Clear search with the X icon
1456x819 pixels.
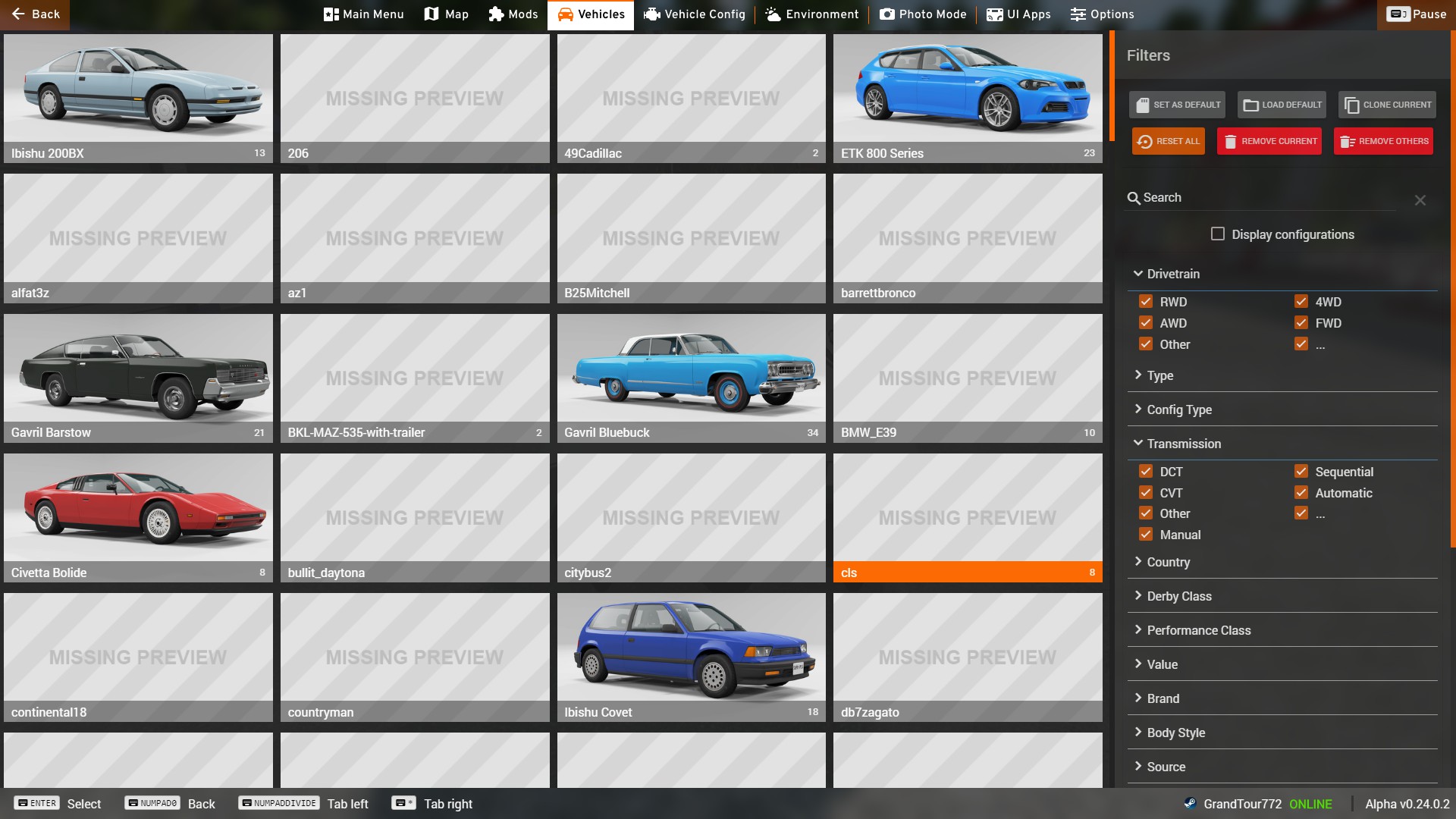(1420, 200)
